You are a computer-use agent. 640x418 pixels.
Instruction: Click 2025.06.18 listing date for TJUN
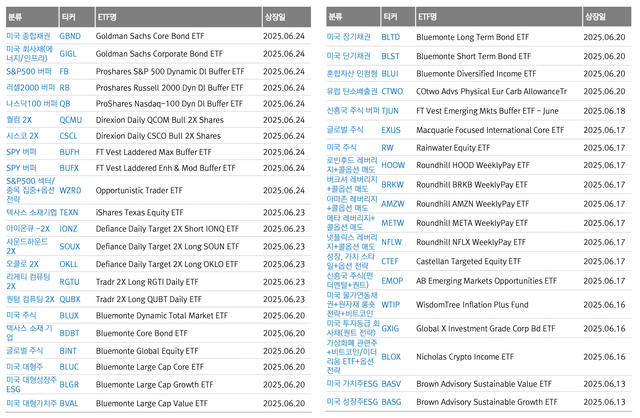[x=604, y=111]
